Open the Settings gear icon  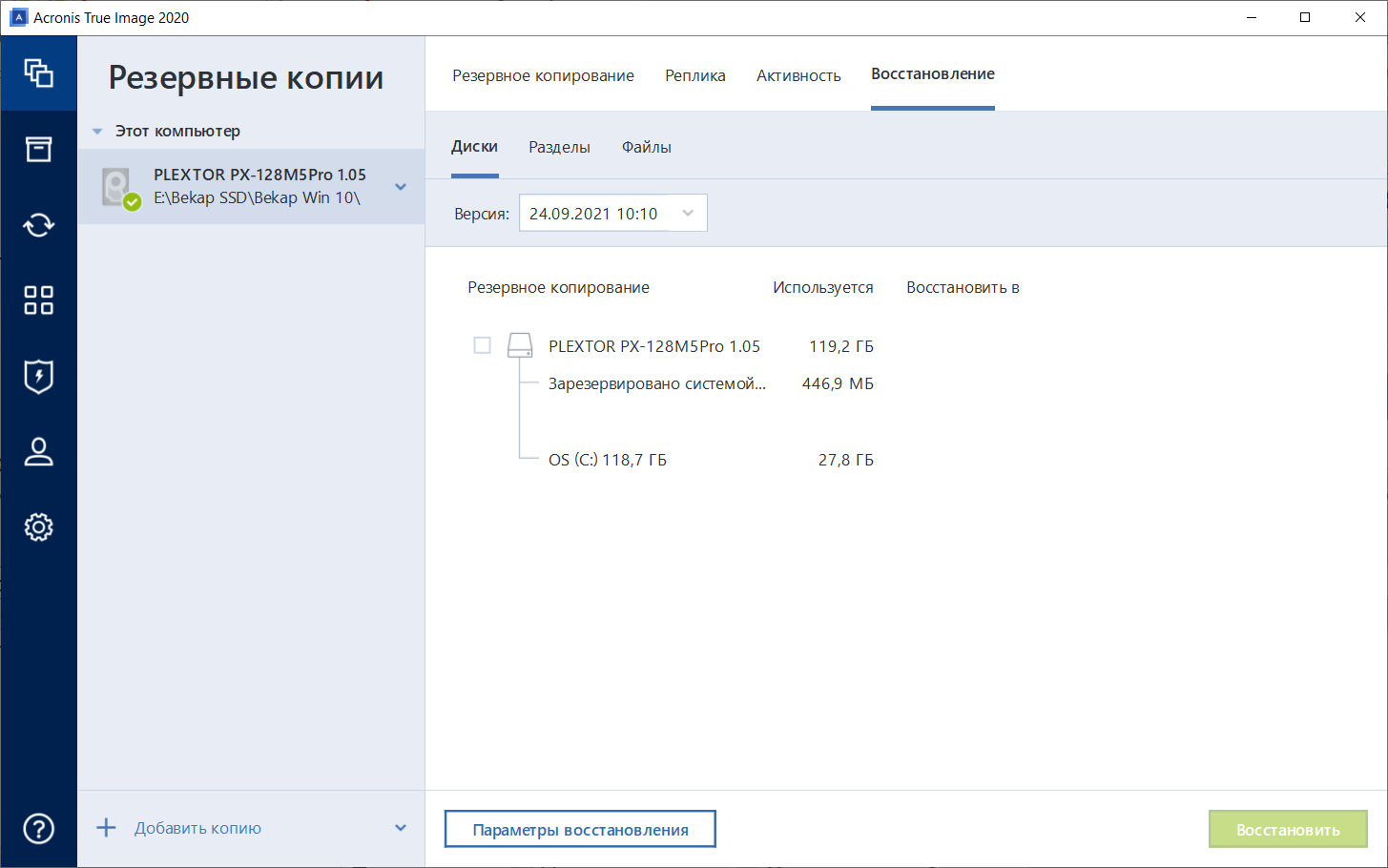click(38, 527)
